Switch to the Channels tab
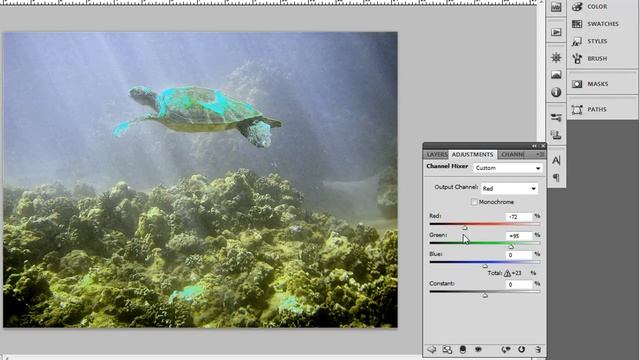640x360 pixels. pyautogui.click(x=513, y=155)
